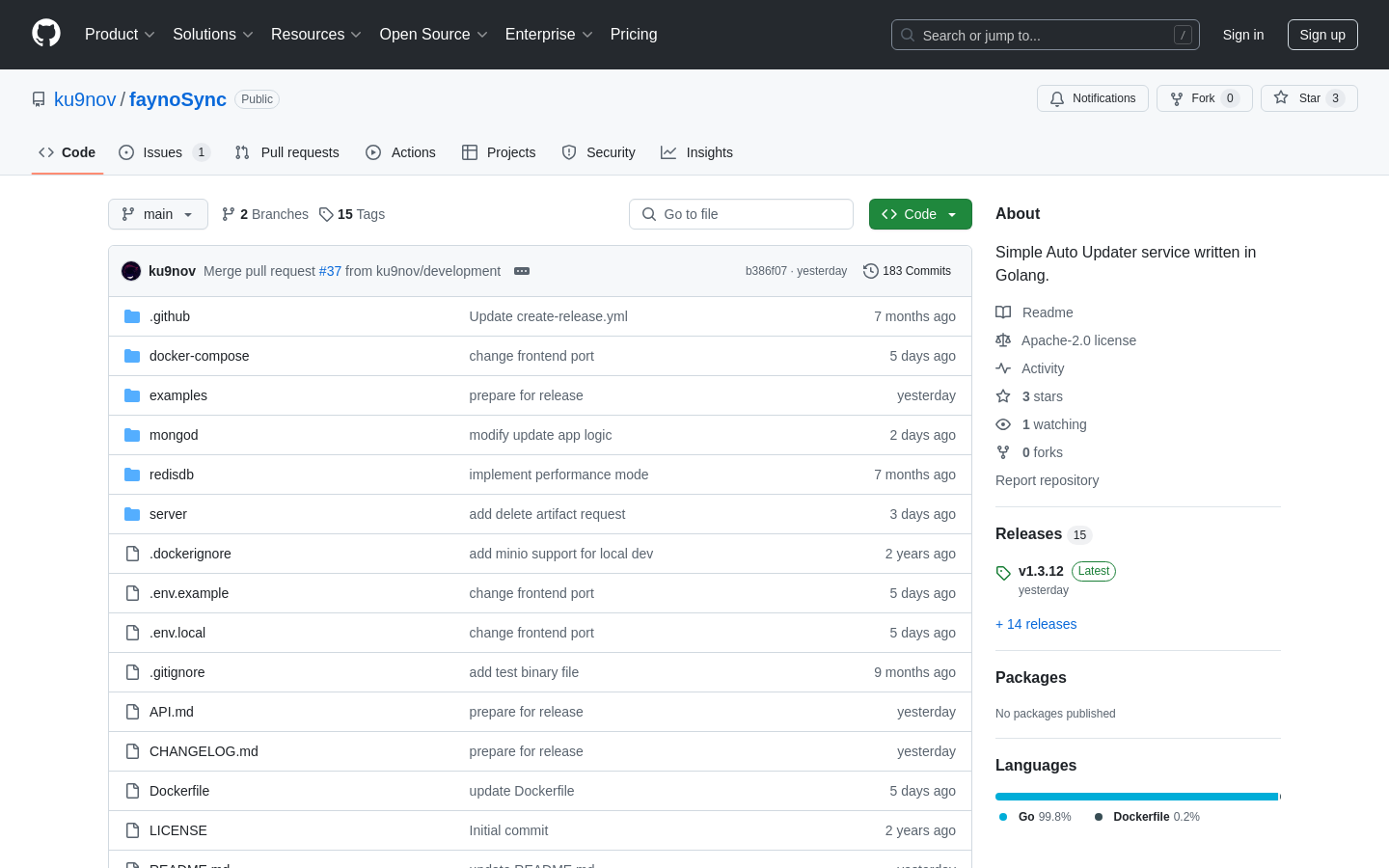Open the .github folder
1389x868 pixels.
170,316
